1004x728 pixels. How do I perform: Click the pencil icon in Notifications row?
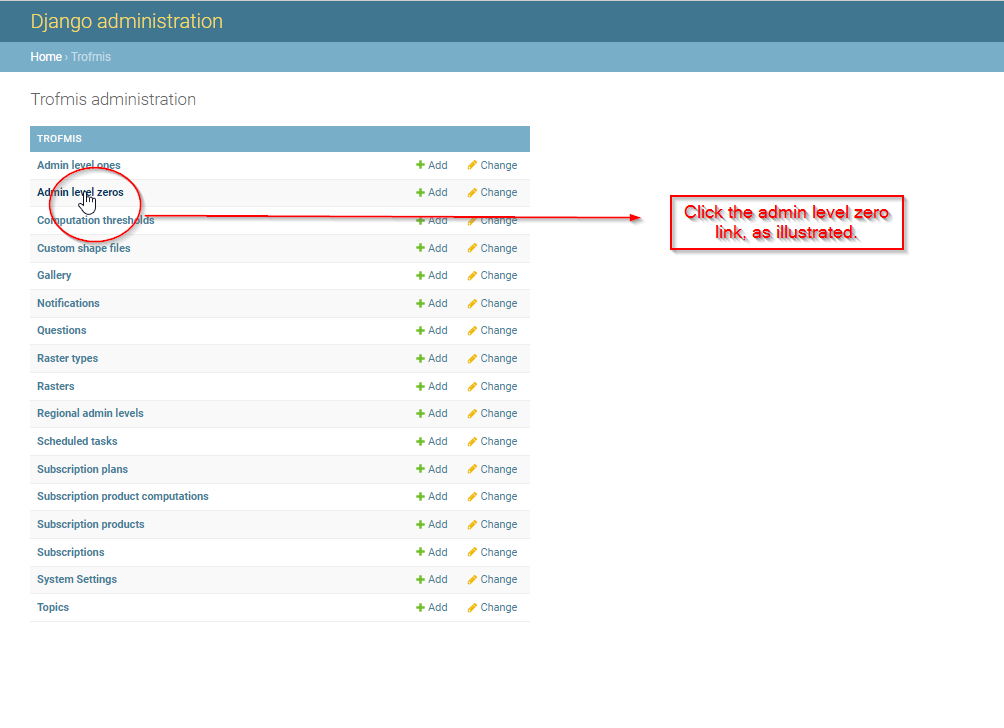click(x=472, y=303)
